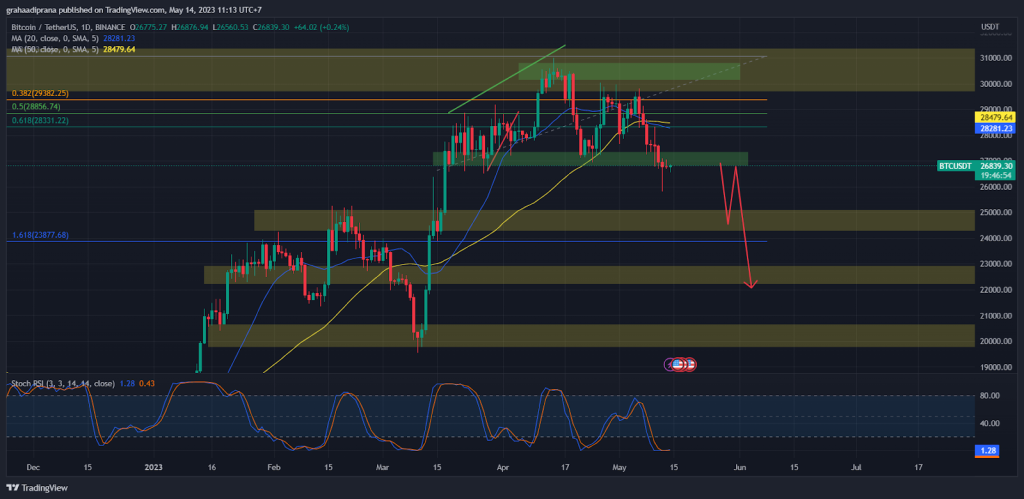Click the blue 28281.23 axis price tag
The width and height of the screenshot is (1024, 499).
pyautogui.click(x=995, y=129)
